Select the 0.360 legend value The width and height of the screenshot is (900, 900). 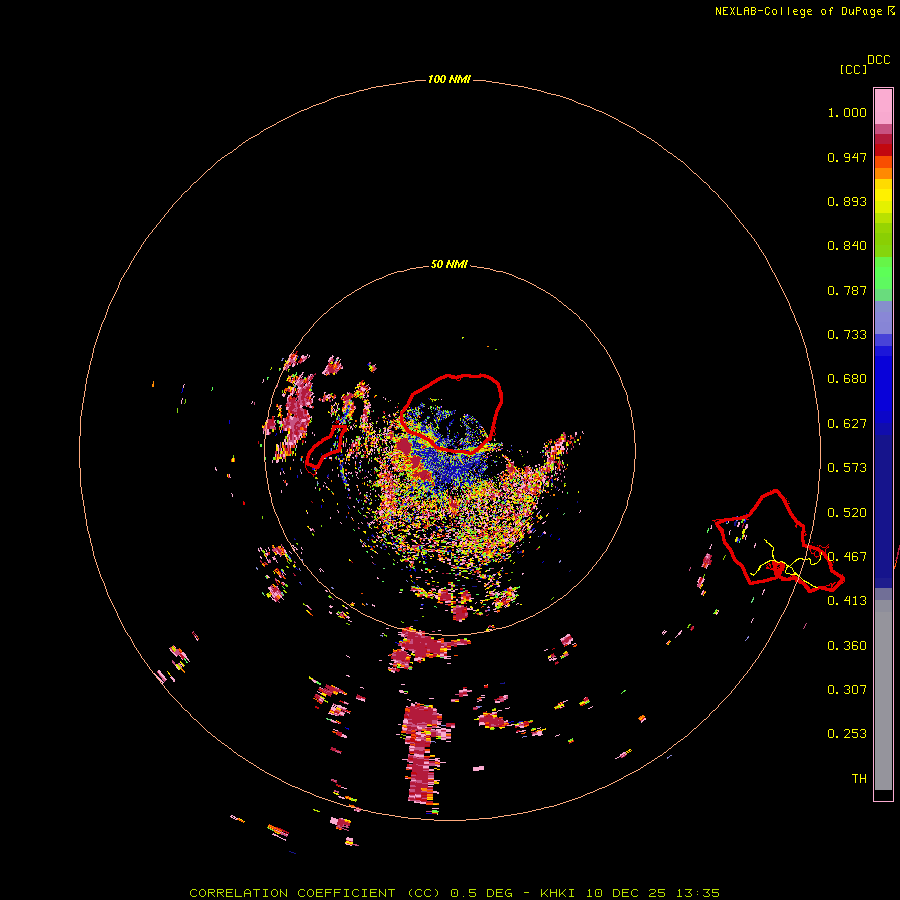click(x=847, y=646)
